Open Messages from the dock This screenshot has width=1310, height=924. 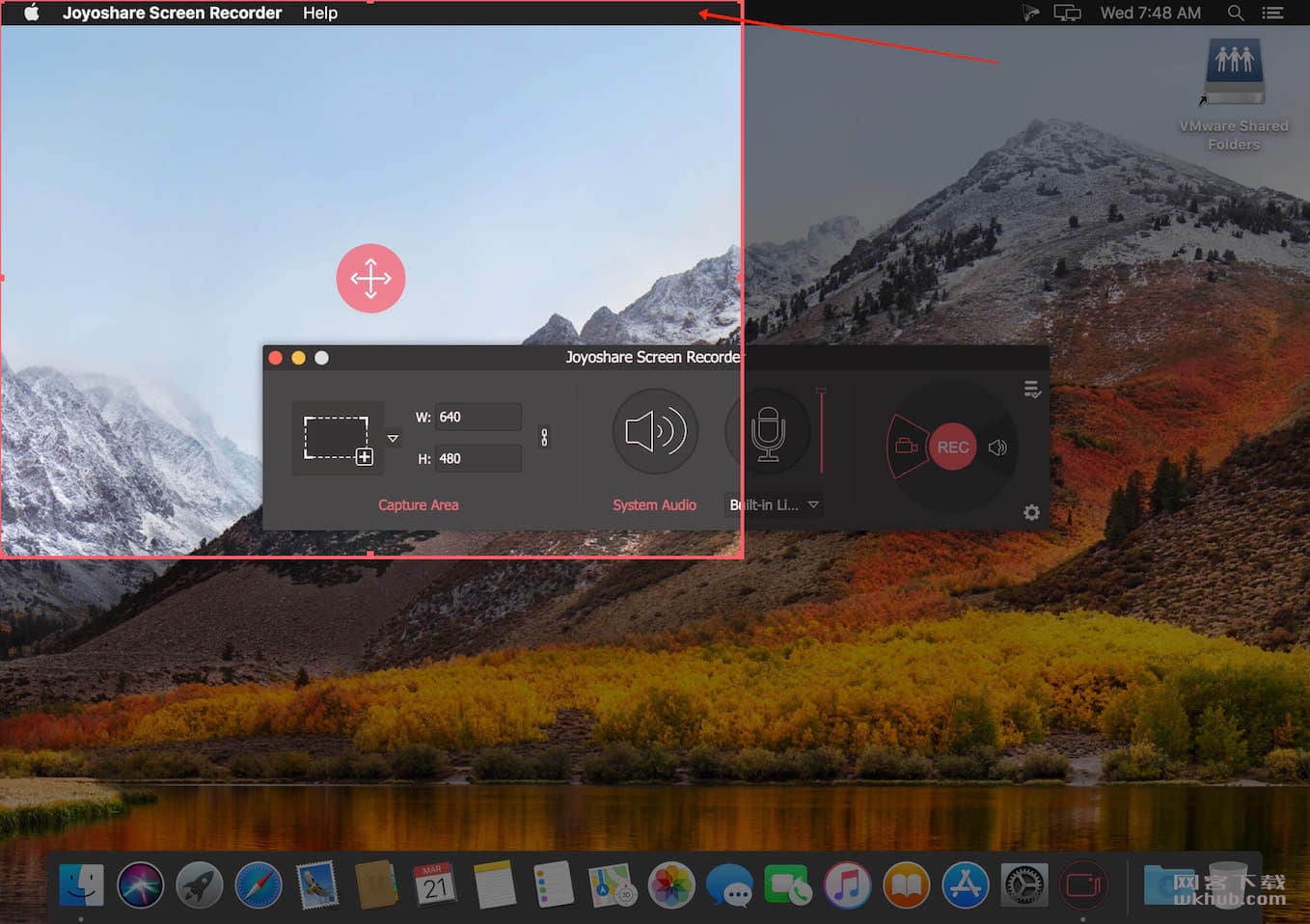point(730,884)
